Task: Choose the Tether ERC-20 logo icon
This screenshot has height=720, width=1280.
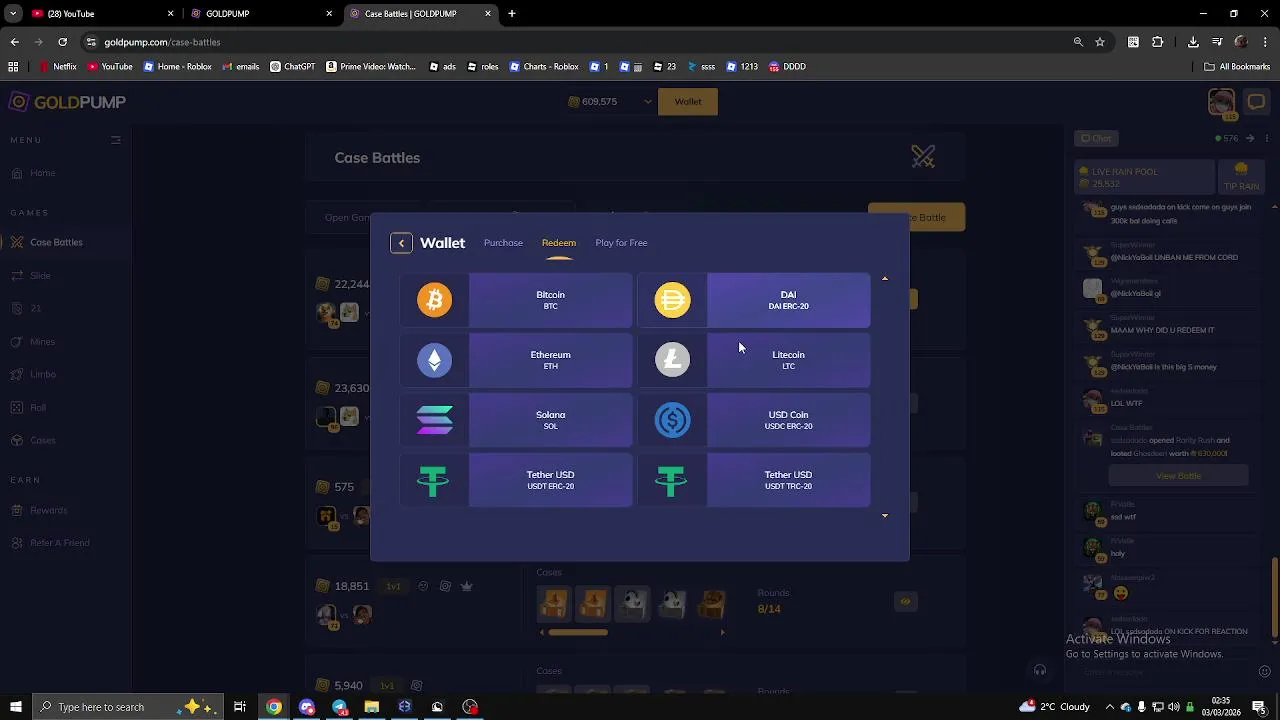Action: pos(433,481)
